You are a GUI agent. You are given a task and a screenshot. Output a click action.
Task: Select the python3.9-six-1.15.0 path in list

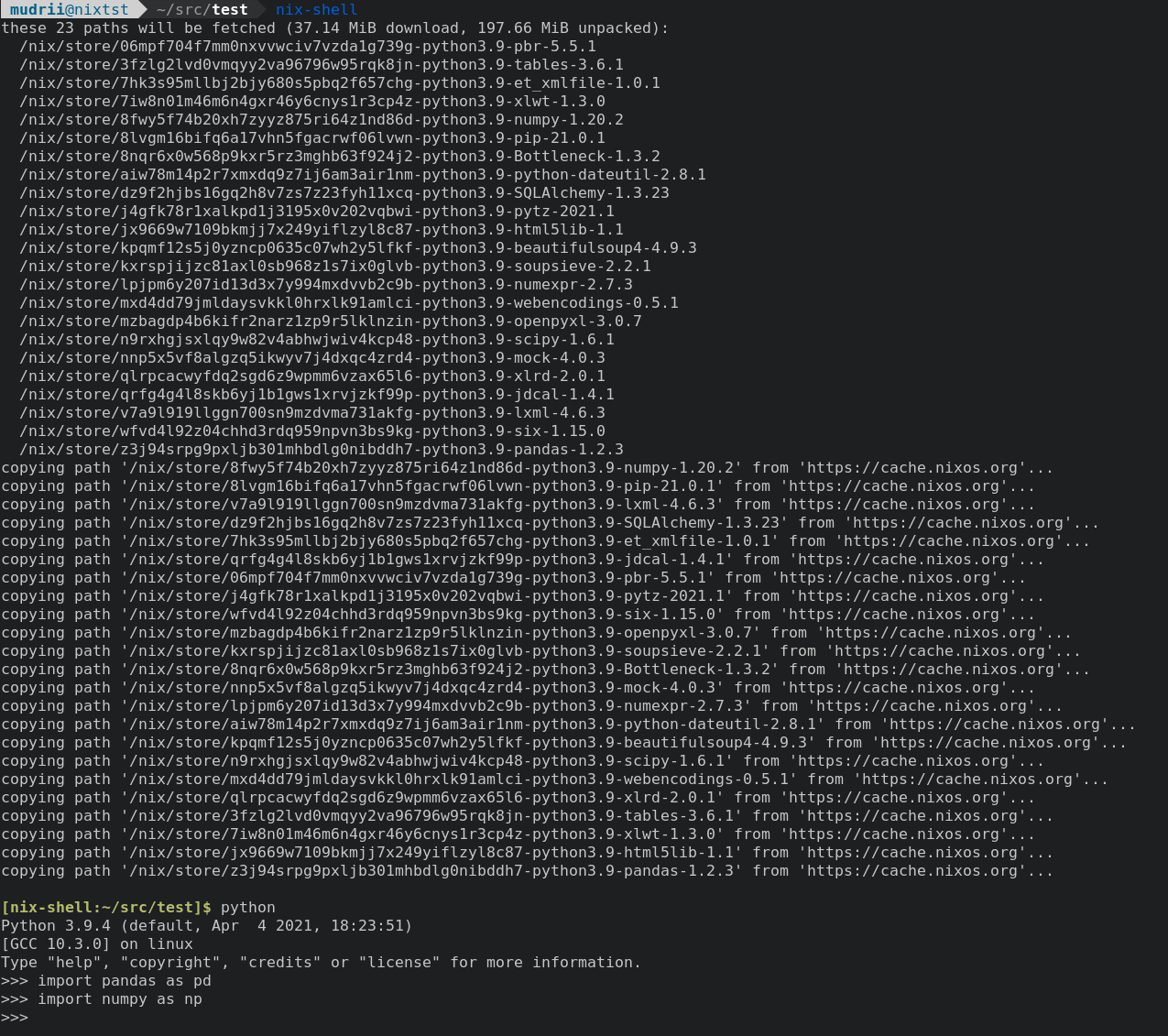(x=312, y=431)
